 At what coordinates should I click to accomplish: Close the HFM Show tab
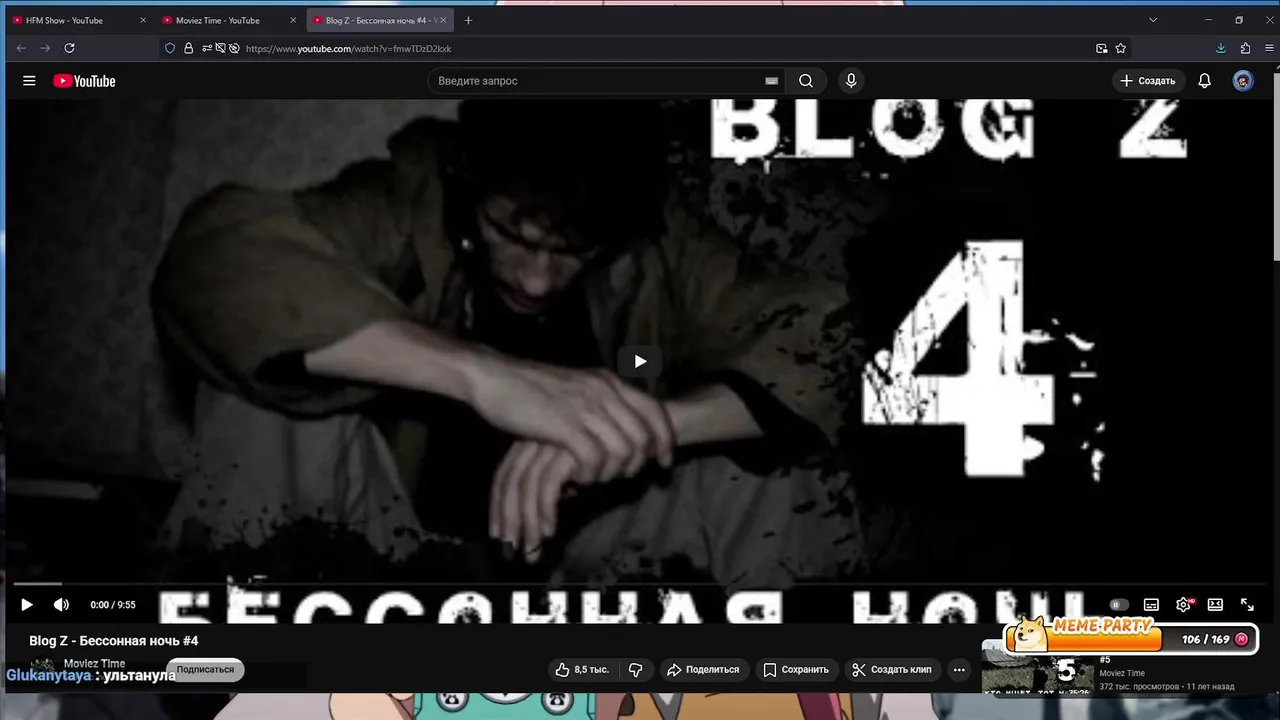(x=143, y=20)
